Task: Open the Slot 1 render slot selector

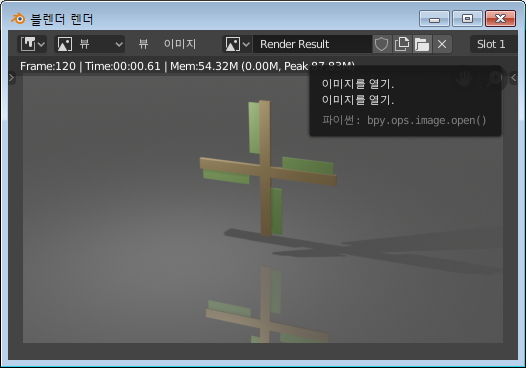Action: [493, 44]
